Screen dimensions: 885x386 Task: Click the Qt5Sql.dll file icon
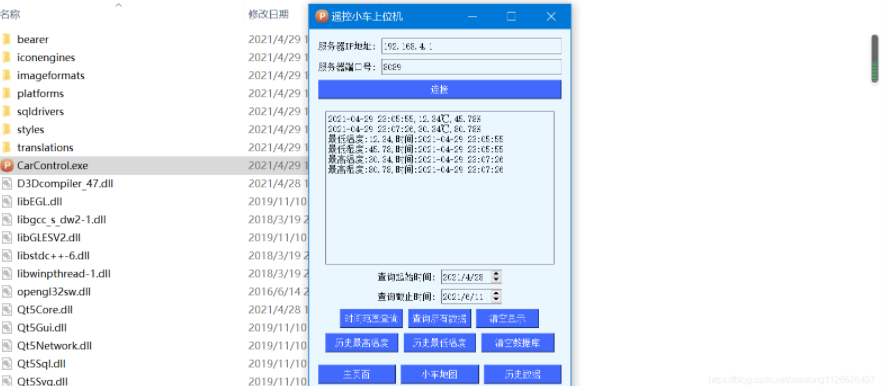[x=7, y=363]
